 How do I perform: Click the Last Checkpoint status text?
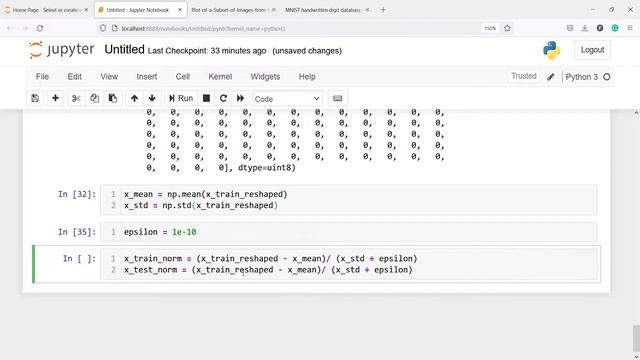tap(207, 51)
